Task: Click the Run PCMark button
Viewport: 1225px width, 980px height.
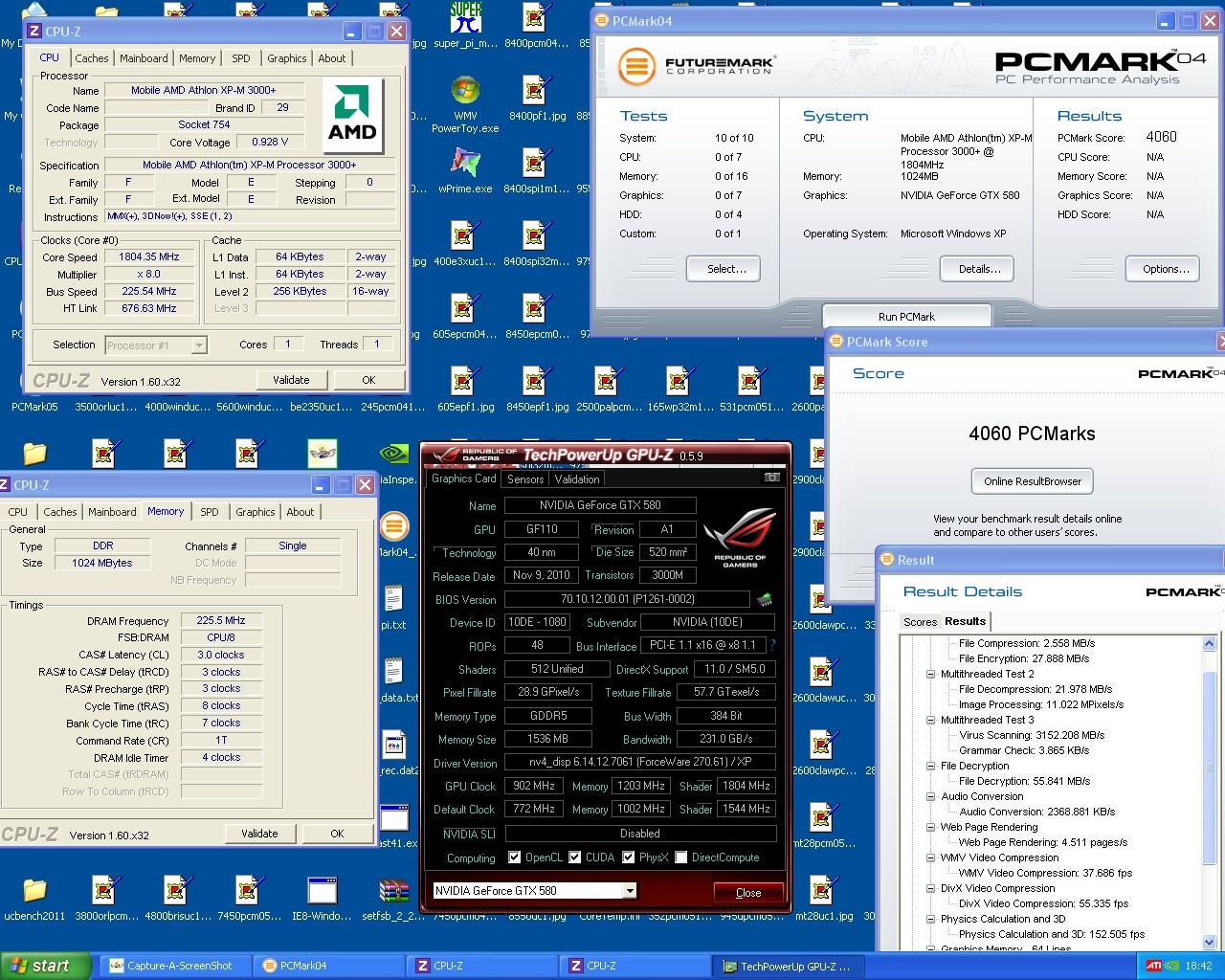Action: pyautogui.click(x=906, y=317)
